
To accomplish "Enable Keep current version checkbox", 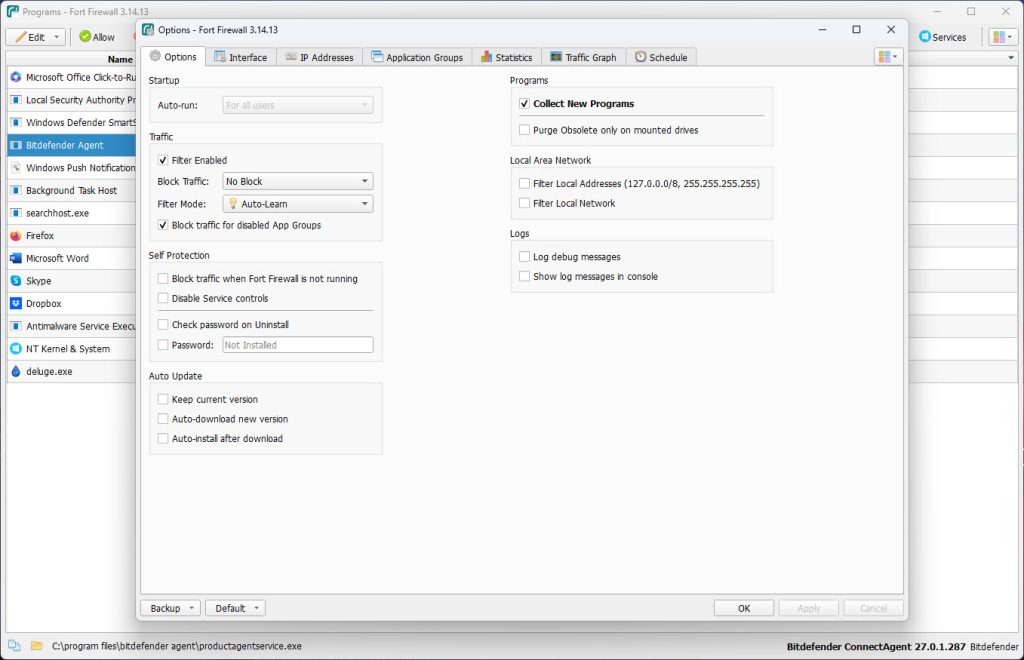I will (163, 399).
